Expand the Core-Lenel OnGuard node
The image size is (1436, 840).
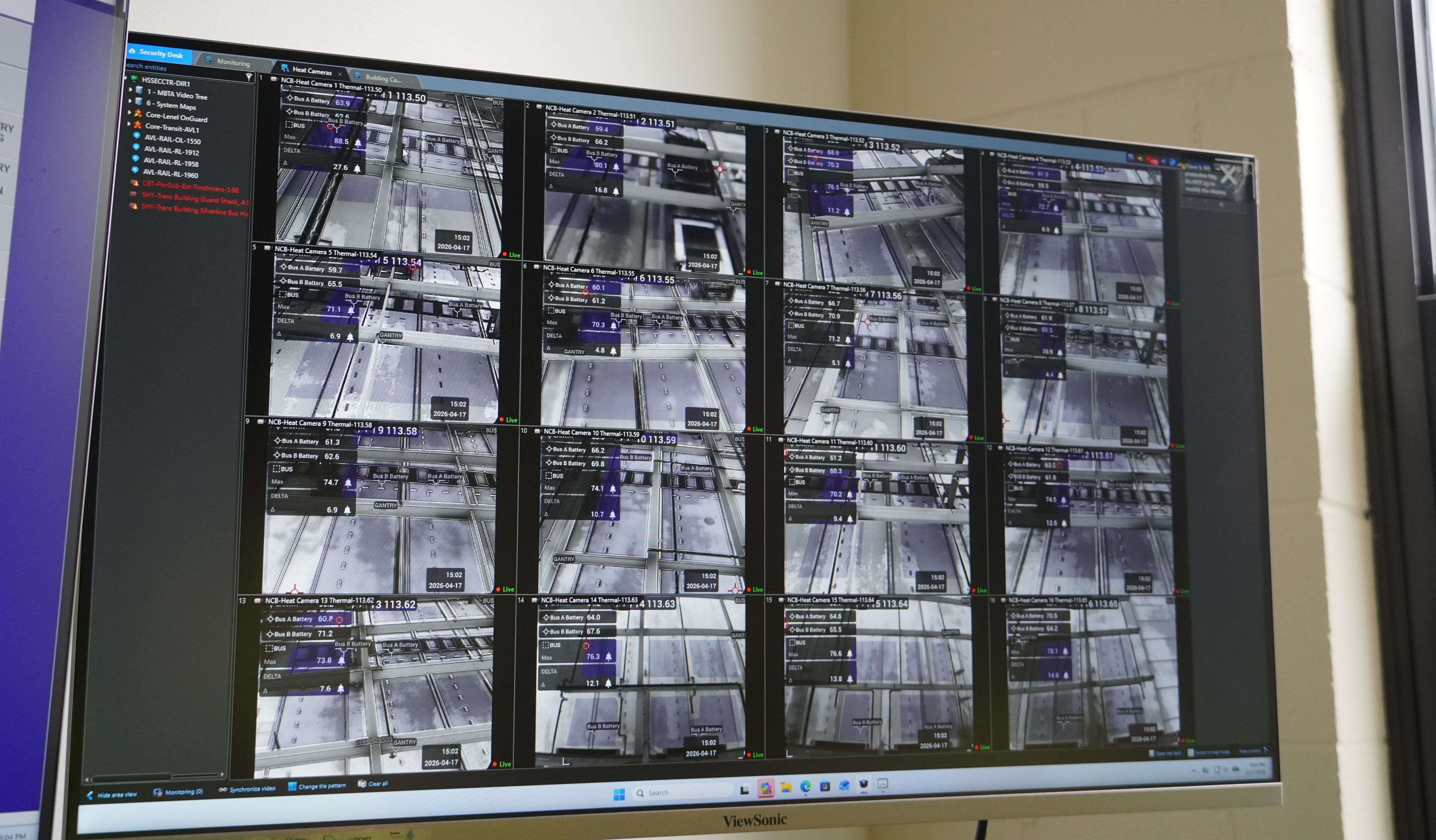pyautogui.click(x=129, y=112)
